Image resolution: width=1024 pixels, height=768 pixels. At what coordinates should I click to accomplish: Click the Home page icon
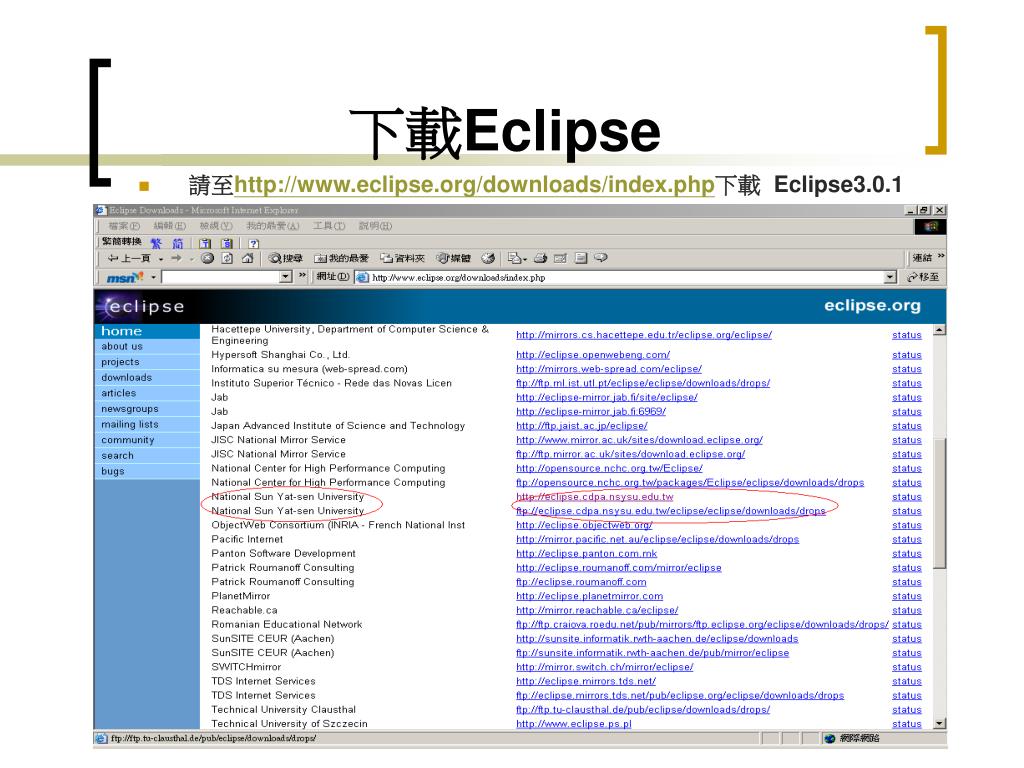point(247,259)
